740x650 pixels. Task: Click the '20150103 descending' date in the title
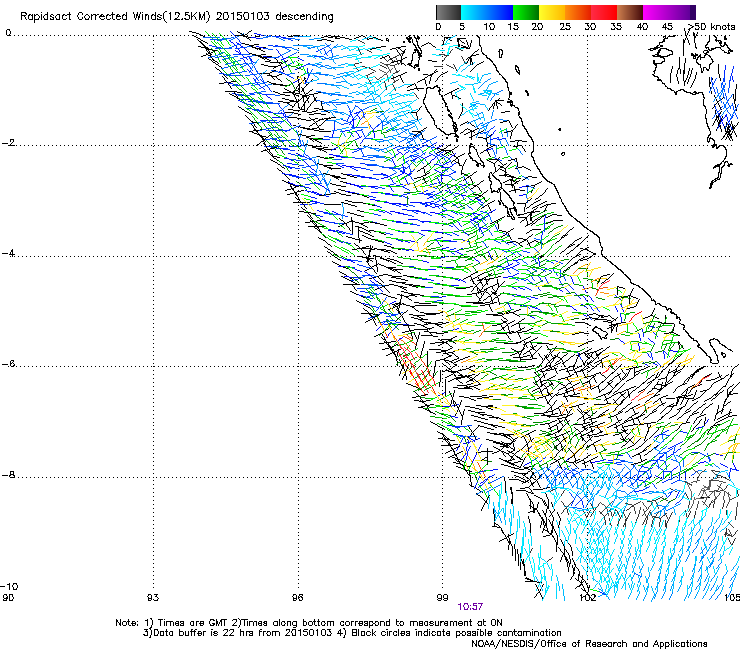[x=275, y=17]
